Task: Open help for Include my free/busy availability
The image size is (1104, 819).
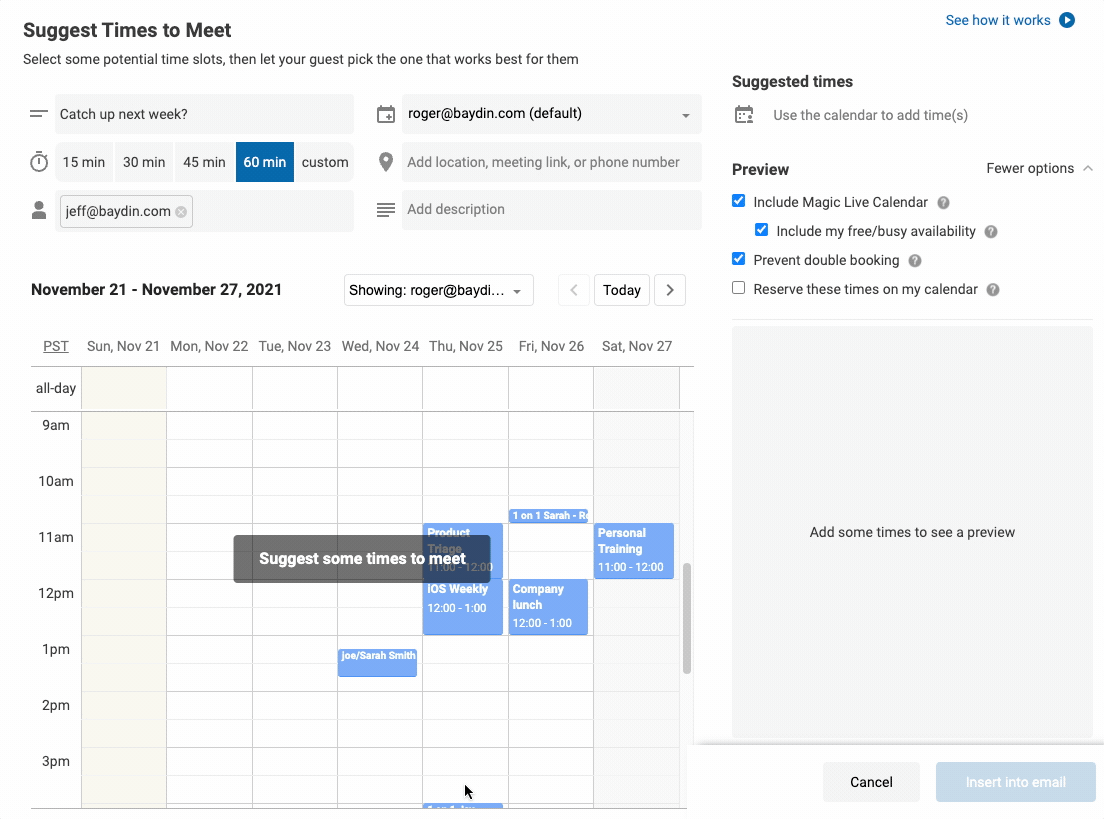Action: (x=991, y=232)
